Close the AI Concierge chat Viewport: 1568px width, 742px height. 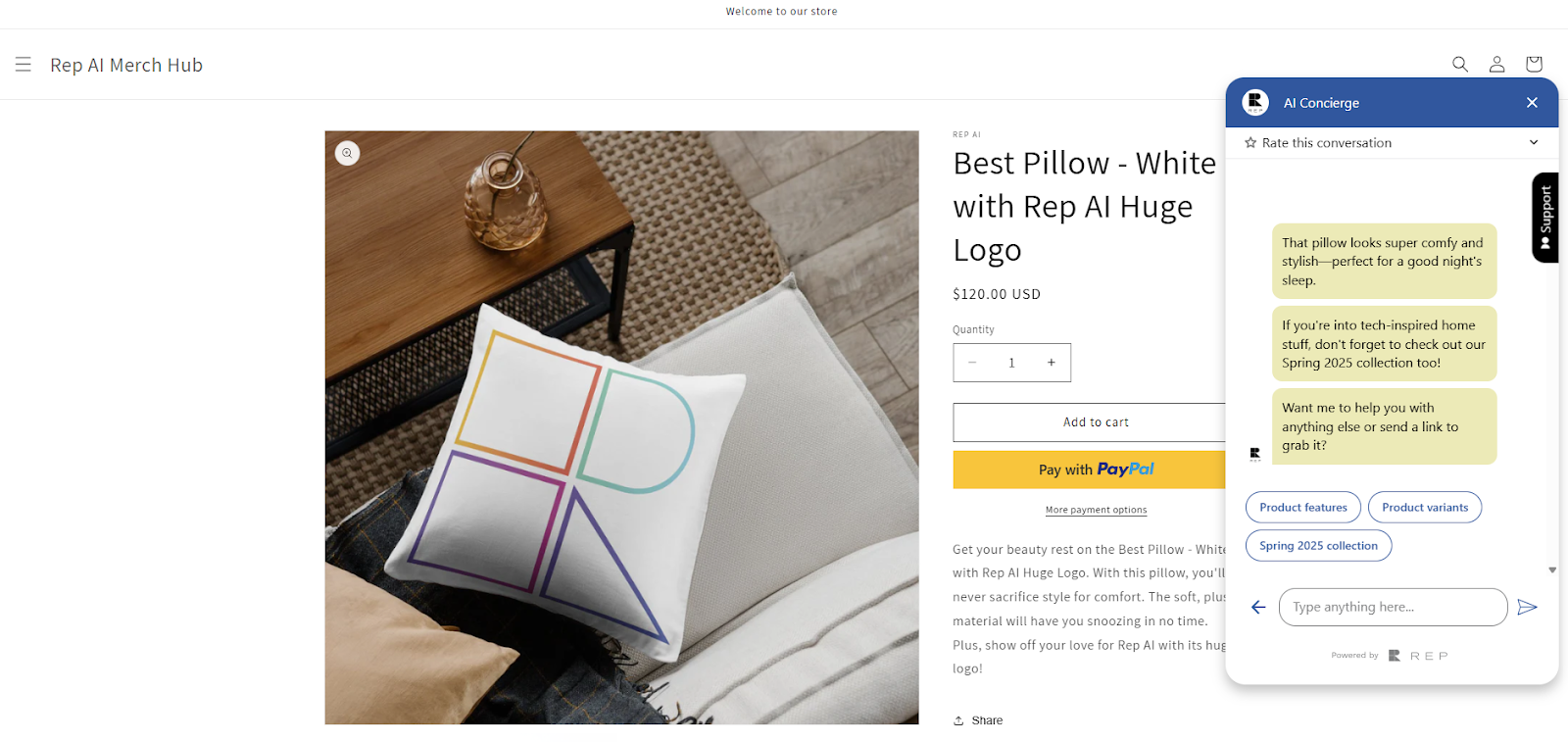[x=1532, y=103]
